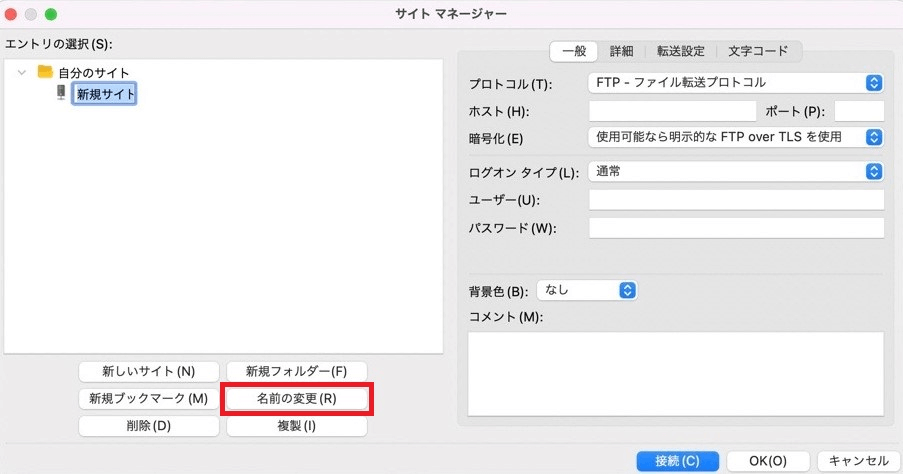Close the サイト マネージャー window
903x474 pixels.
click(13, 14)
